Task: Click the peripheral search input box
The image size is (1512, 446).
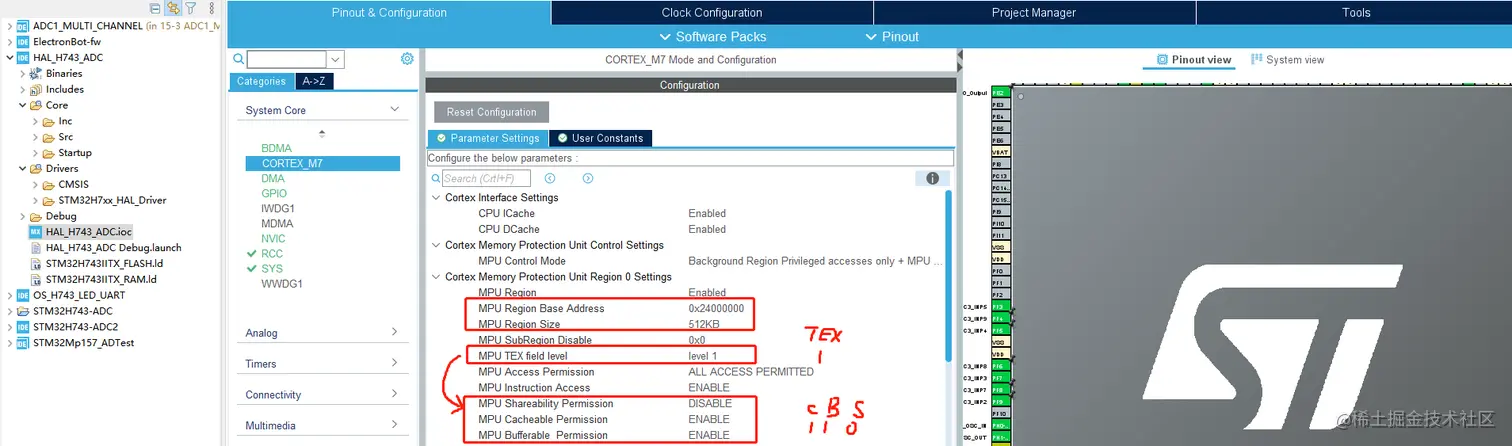Action: (286, 60)
